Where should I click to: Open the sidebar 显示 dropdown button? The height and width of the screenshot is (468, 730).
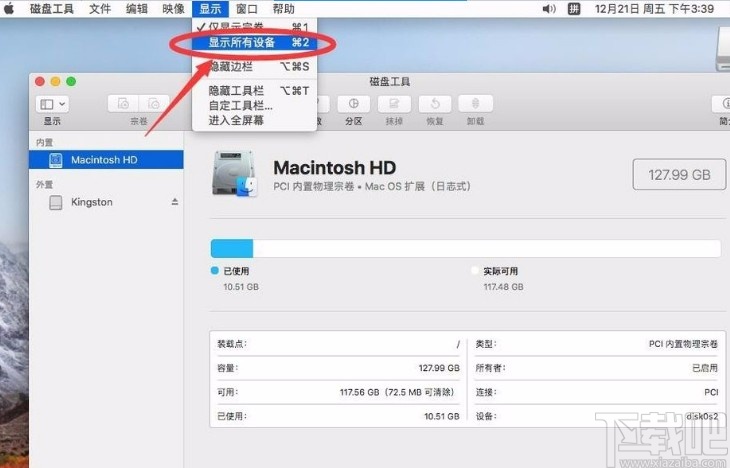[x=52, y=104]
